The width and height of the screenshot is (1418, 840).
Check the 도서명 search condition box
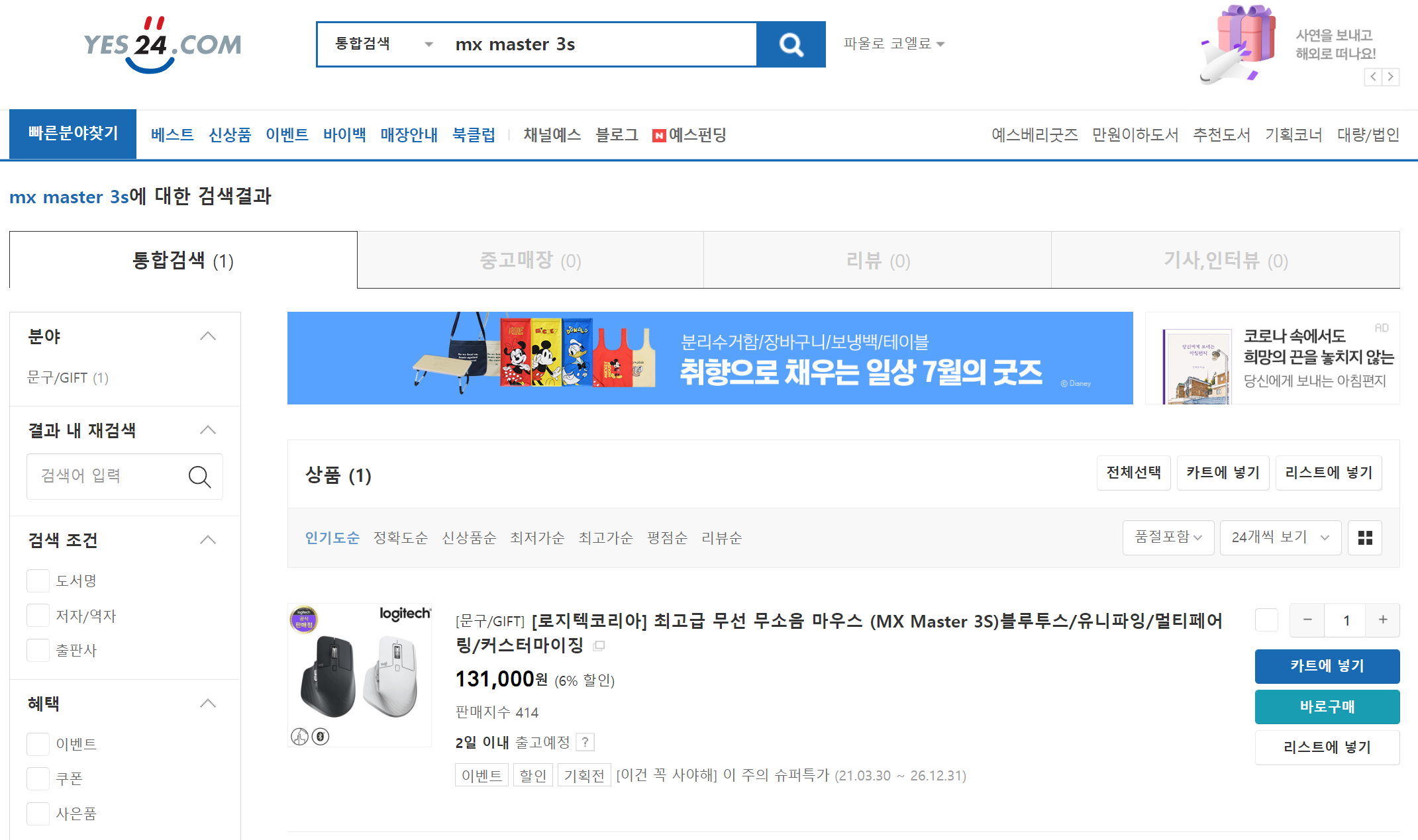click(38, 581)
